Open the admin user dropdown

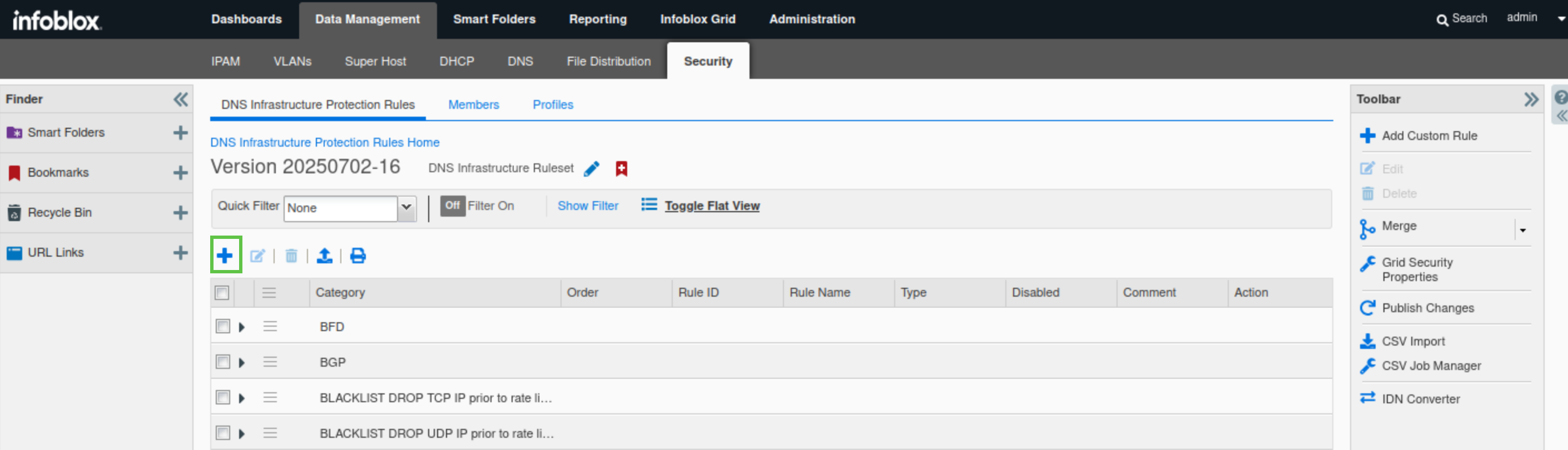[x=1561, y=19]
